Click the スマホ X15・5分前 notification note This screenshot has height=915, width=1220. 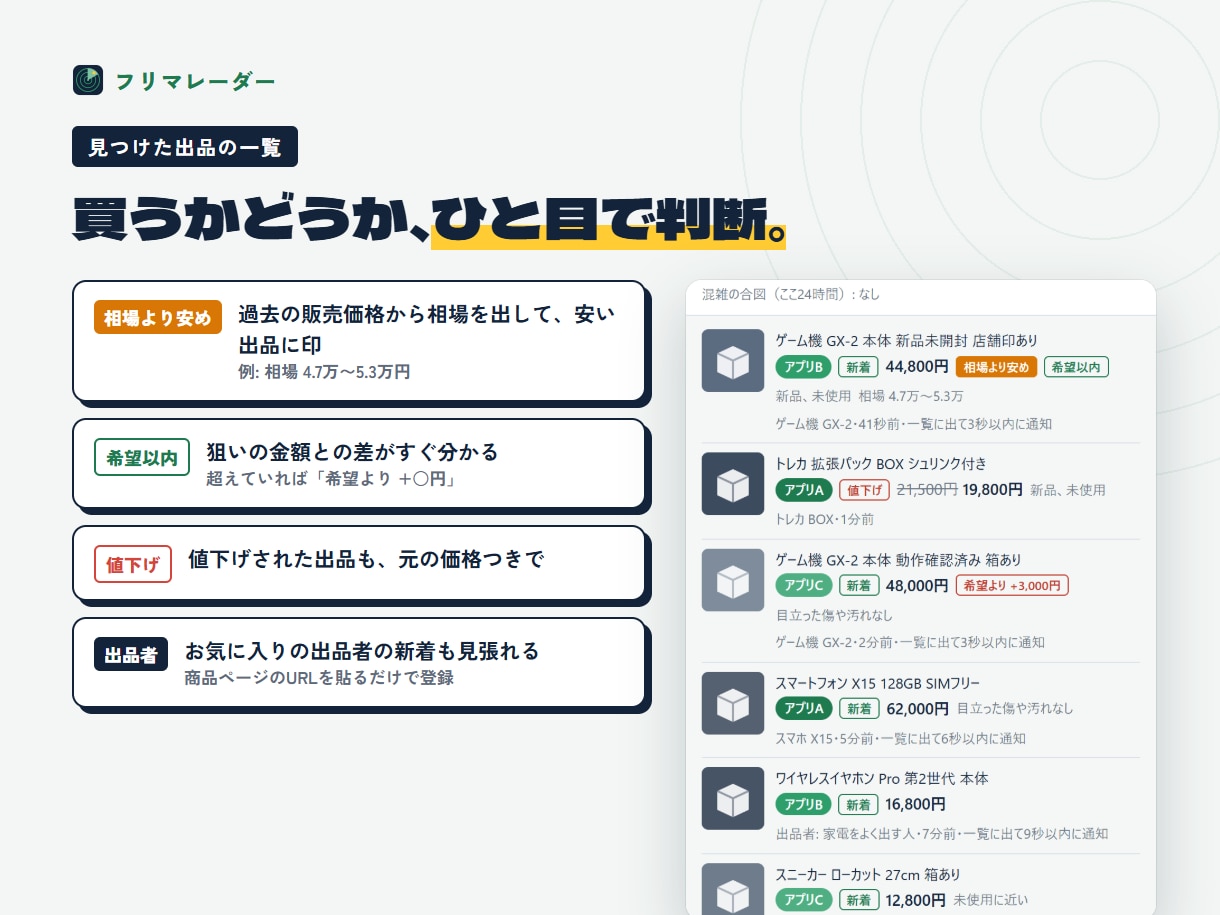point(901,738)
